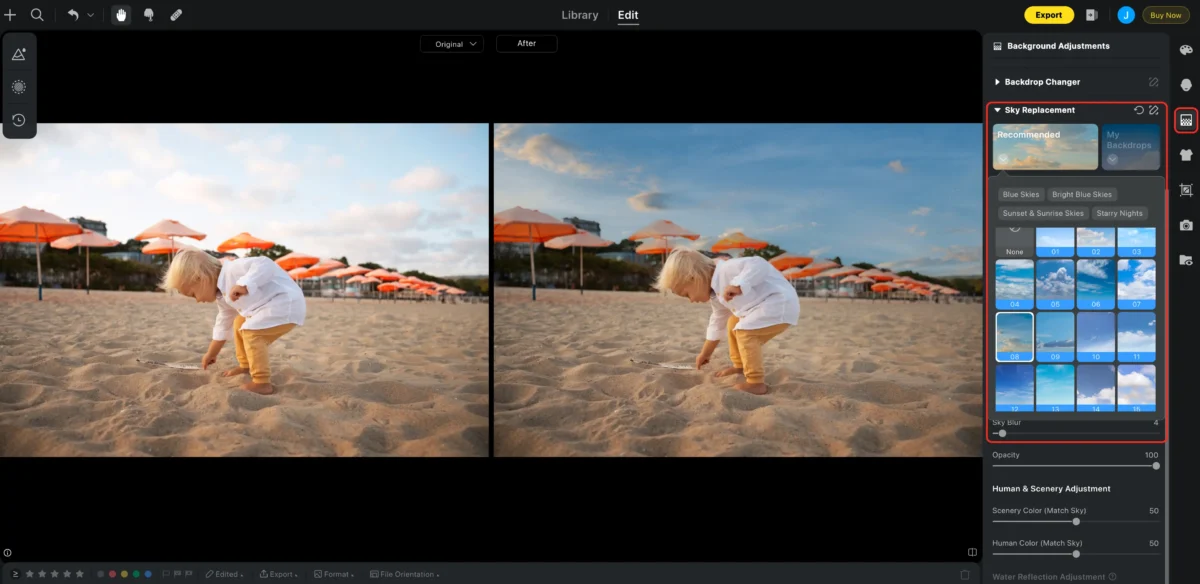Viewport: 1200px width, 584px height.
Task: Expand the Backdrop Changer section
Action: pos(997,82)
